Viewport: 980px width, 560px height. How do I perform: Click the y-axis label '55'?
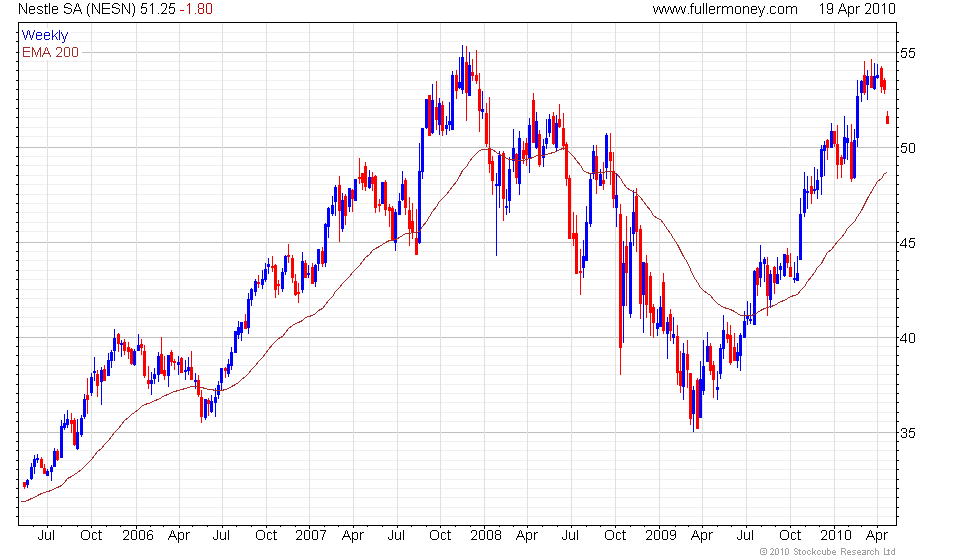[908, 53]
